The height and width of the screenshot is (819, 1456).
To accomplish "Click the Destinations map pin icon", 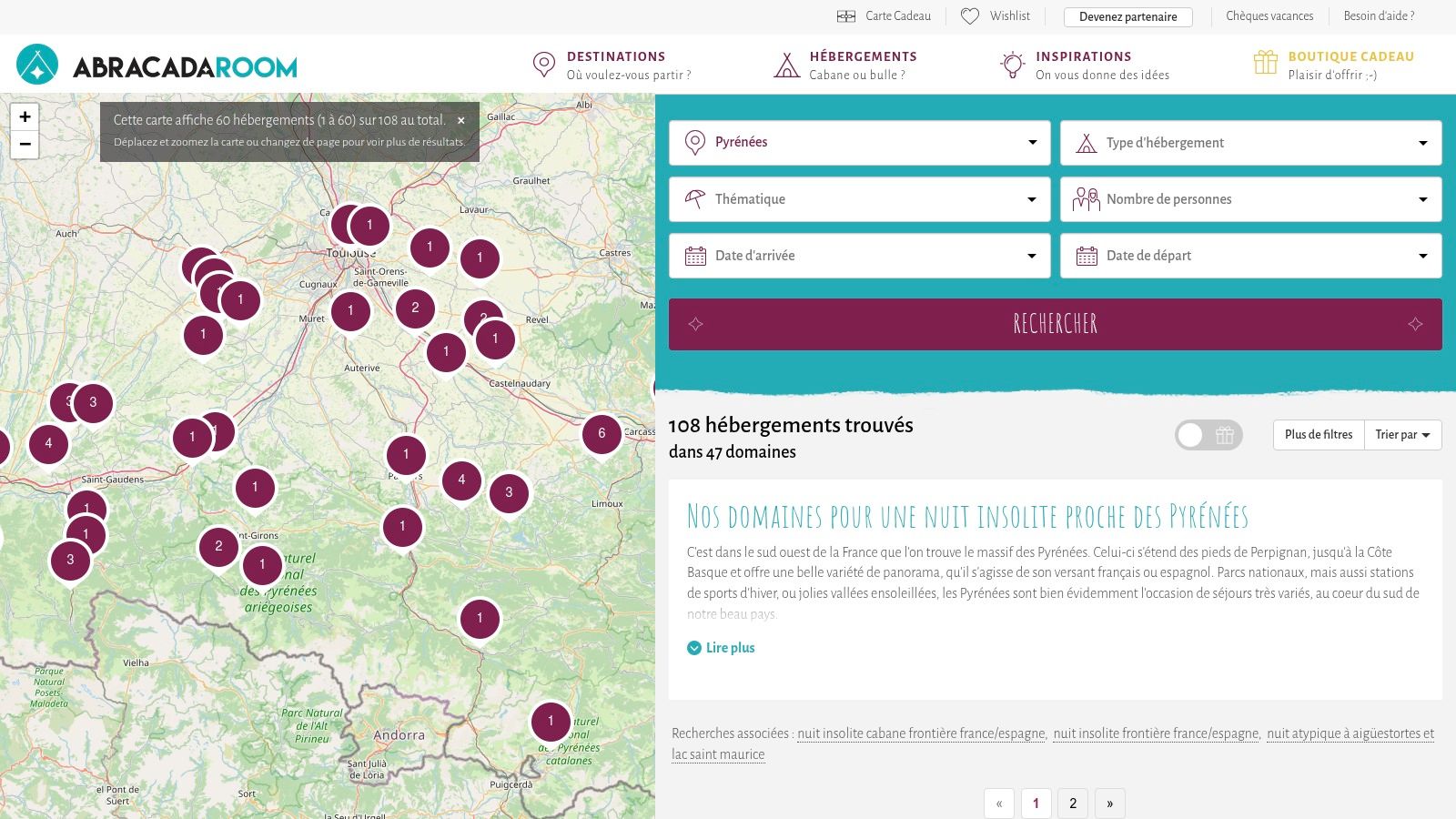I will click(x=543, y=65).
